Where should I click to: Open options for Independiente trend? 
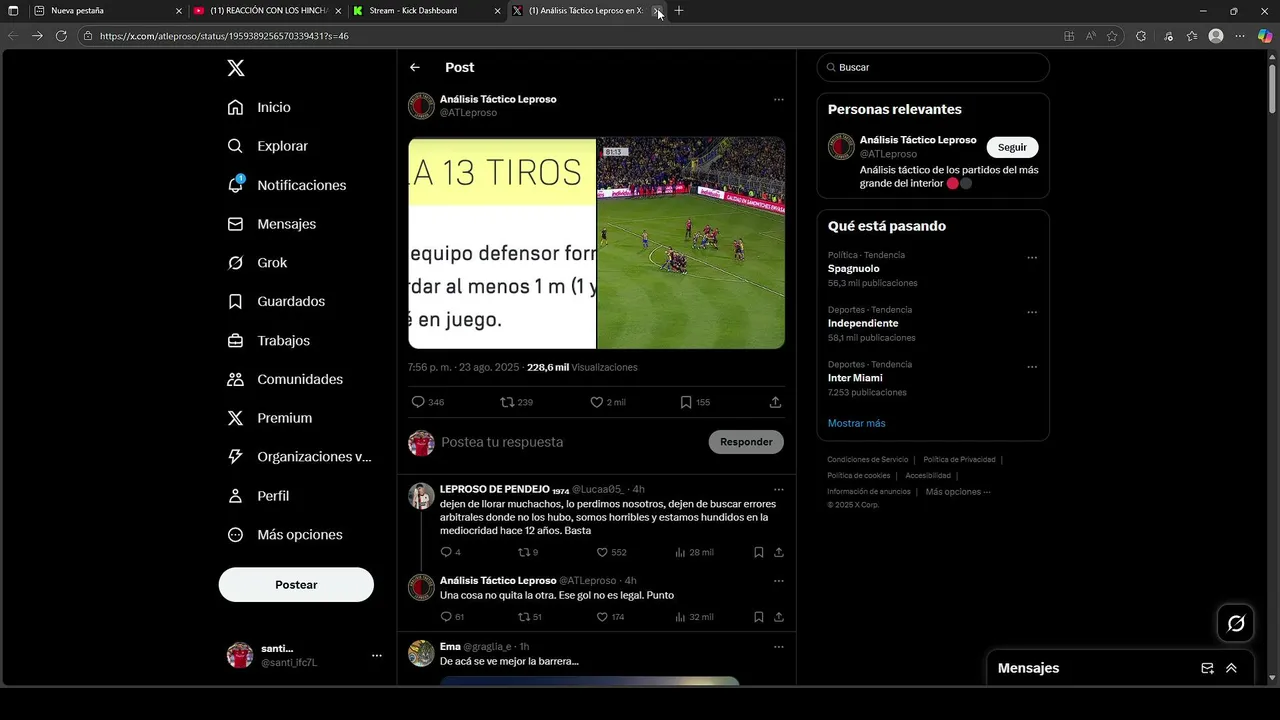coord(1032,312)
